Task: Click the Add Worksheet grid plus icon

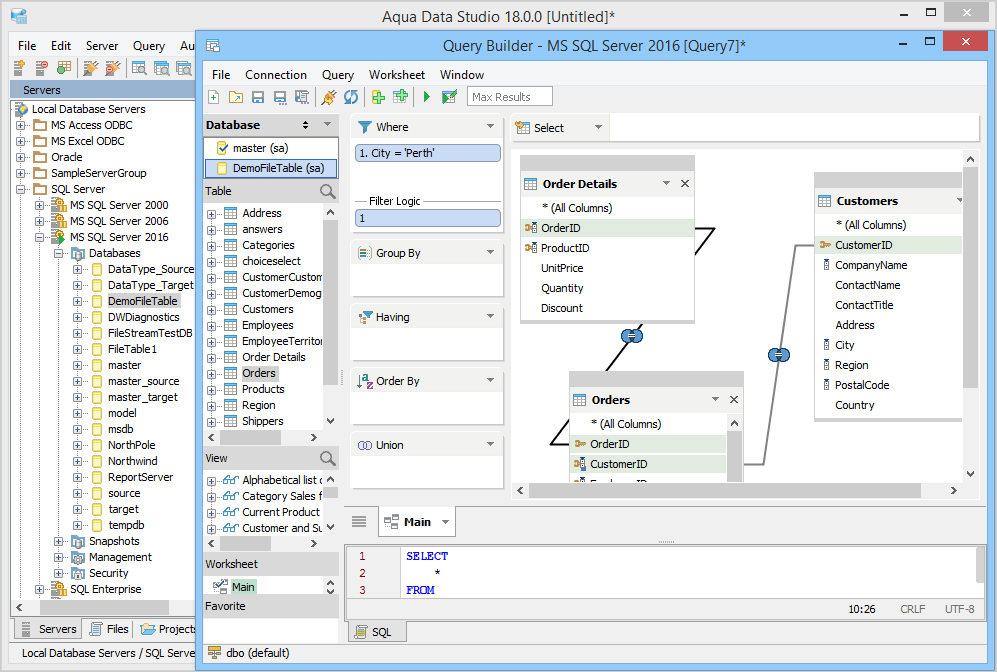Action: 401,97
